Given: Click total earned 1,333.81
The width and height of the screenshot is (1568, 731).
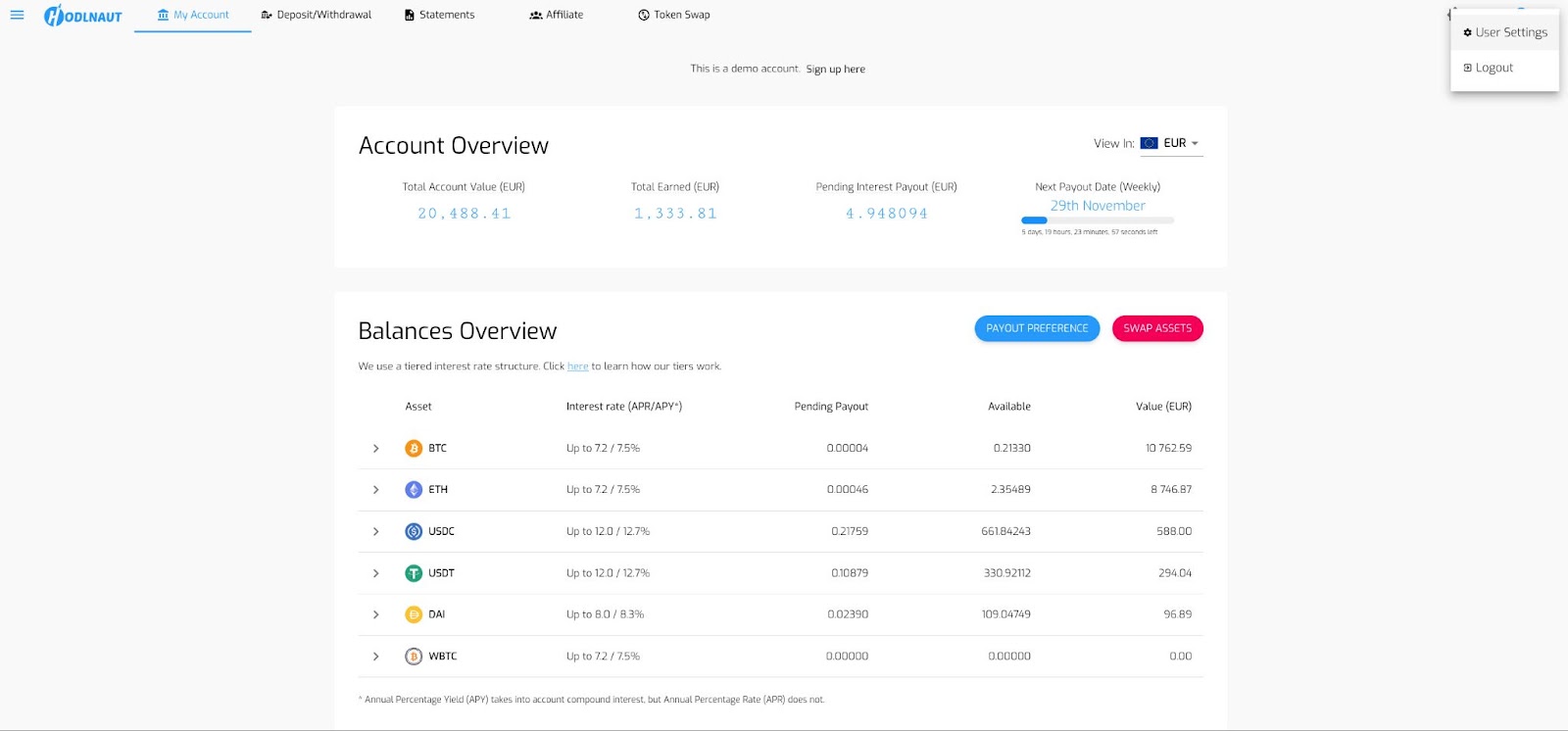Looking at the screenshot, I should [x=675, y=214].
